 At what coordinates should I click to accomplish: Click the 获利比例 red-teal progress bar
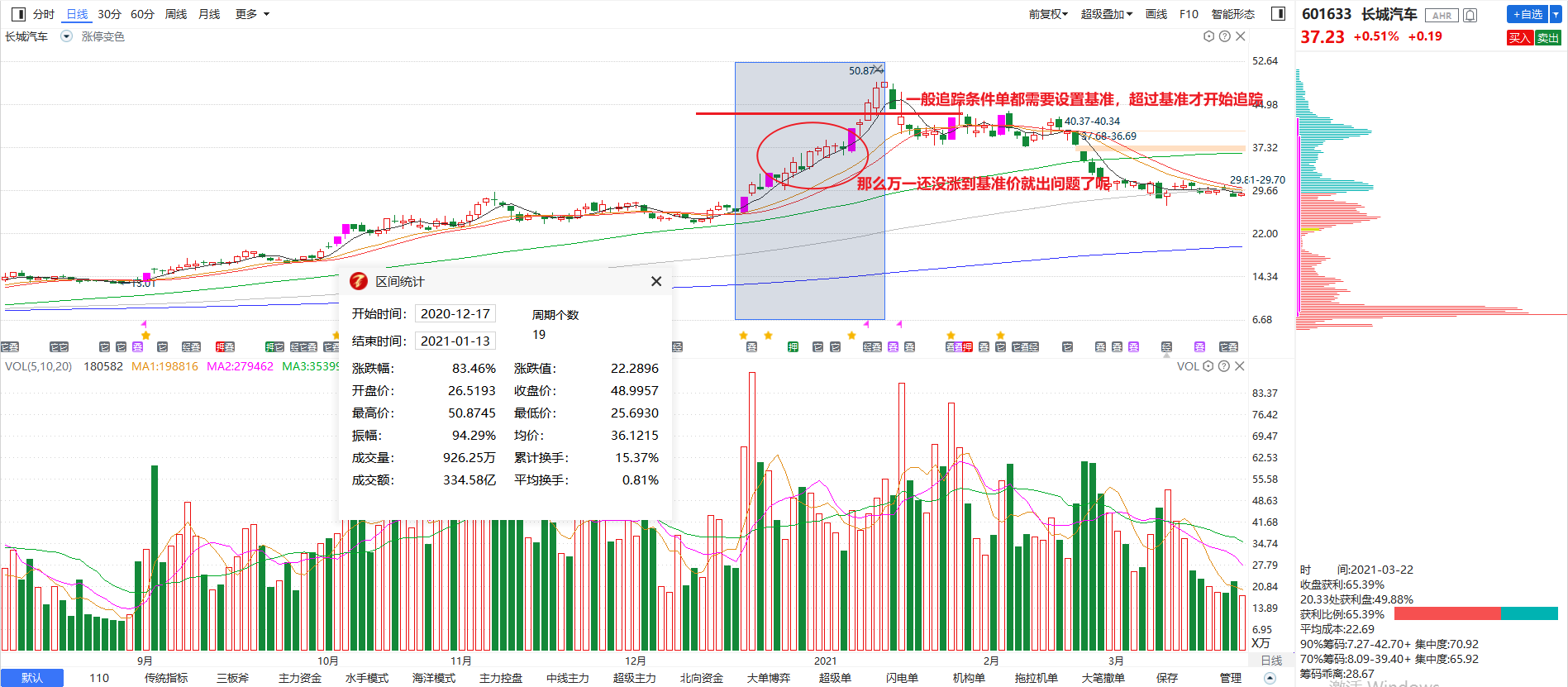tap(1476, 613)
